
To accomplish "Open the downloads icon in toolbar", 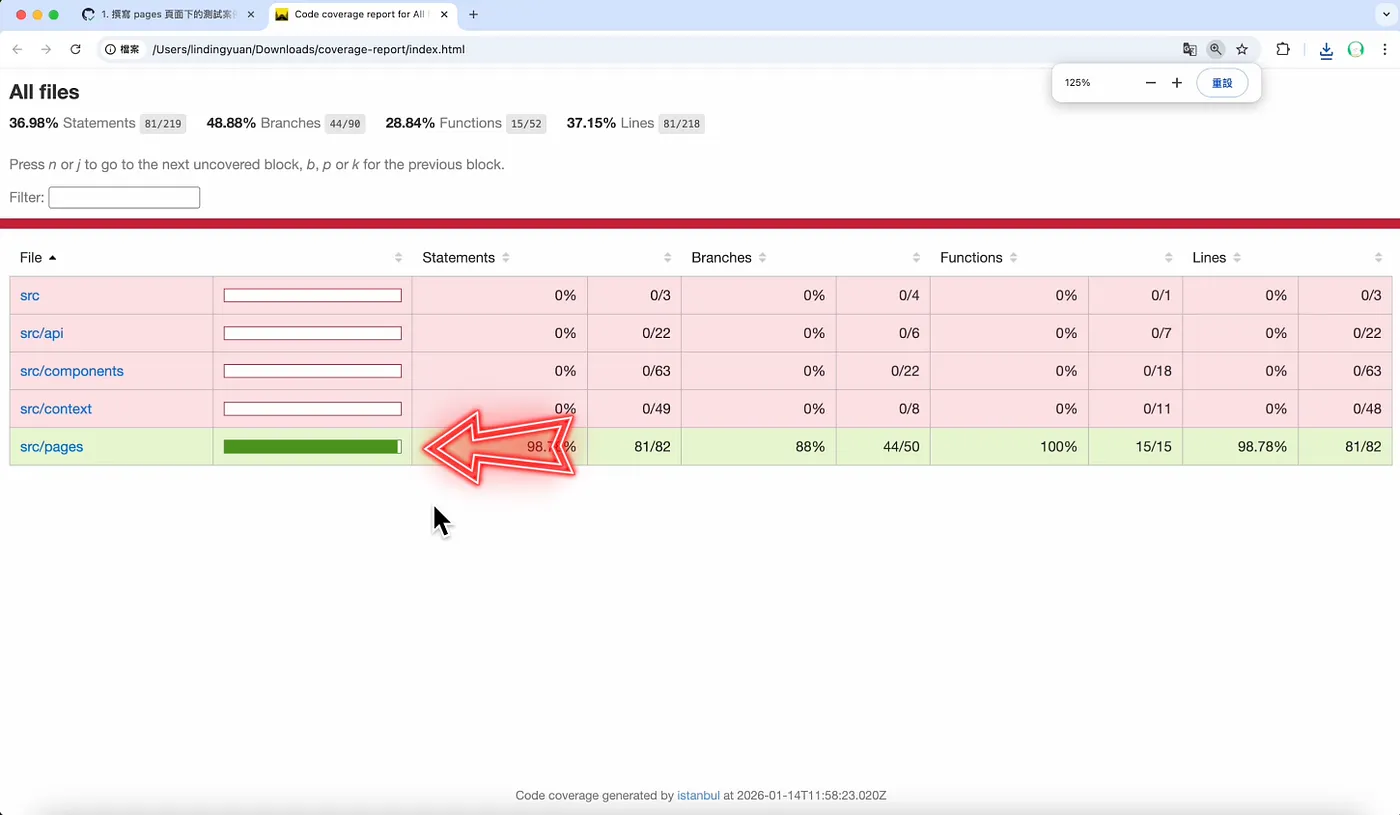I will click(1326, 50).
